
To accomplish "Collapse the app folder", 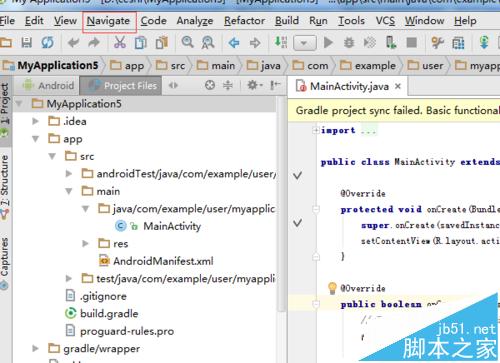I will coord(36,139).
